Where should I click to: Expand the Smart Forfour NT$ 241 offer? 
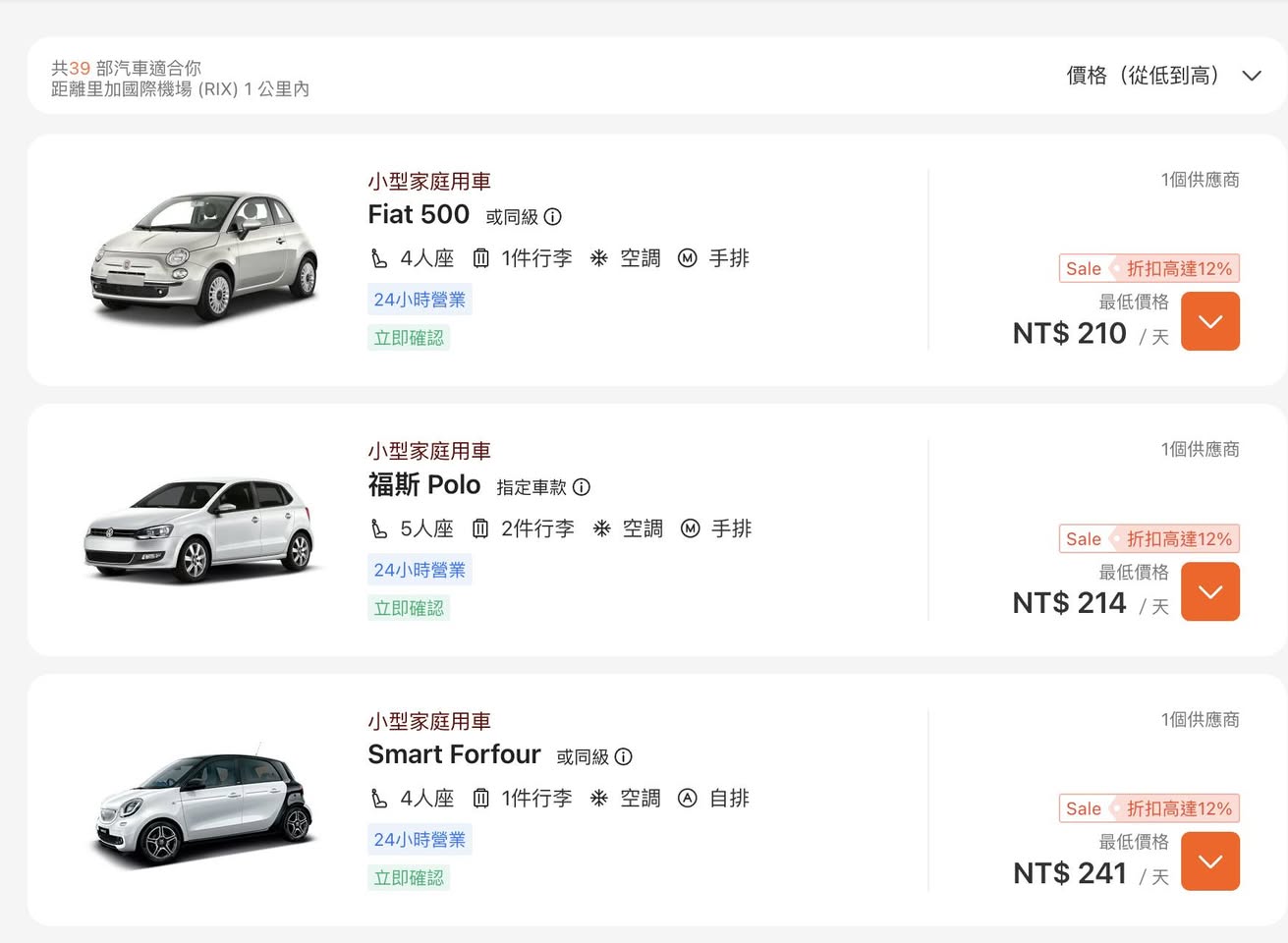coord(1209,861)
